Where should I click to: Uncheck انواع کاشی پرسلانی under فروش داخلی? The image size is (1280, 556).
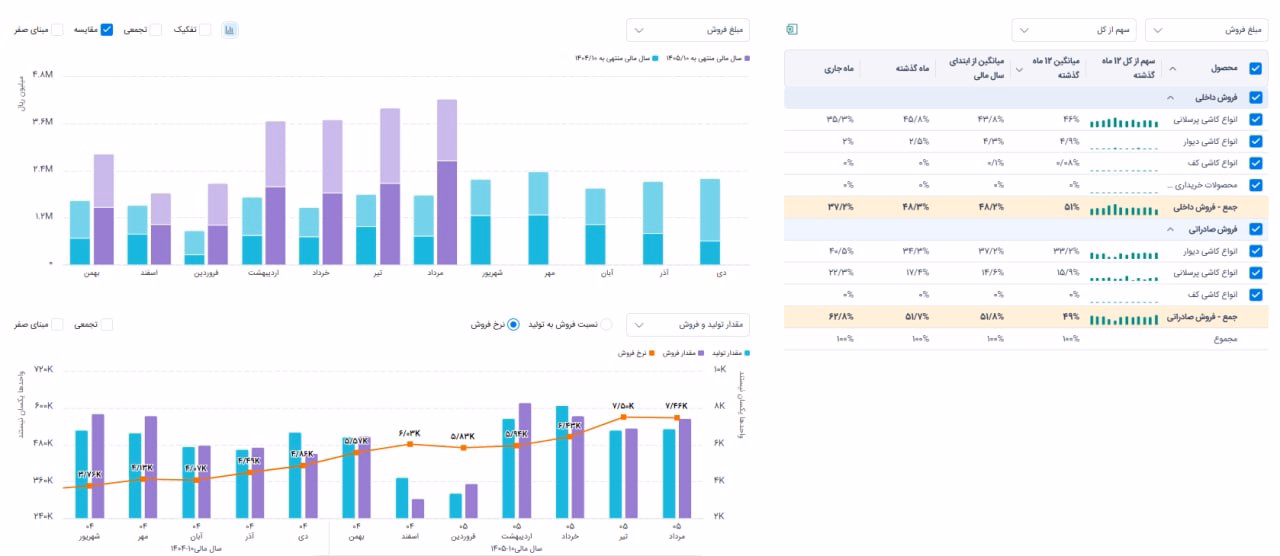[1256, 120]
